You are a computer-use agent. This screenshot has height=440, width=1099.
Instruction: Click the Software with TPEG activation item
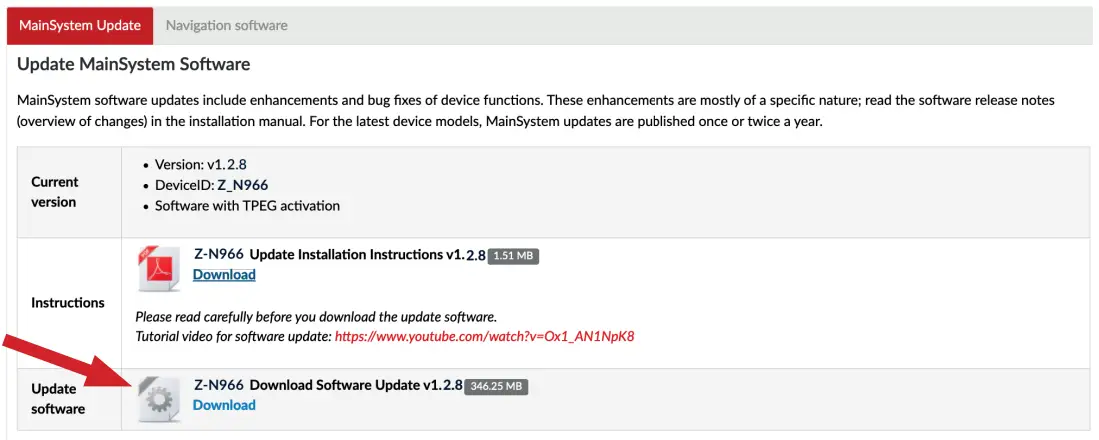point(247,206)
